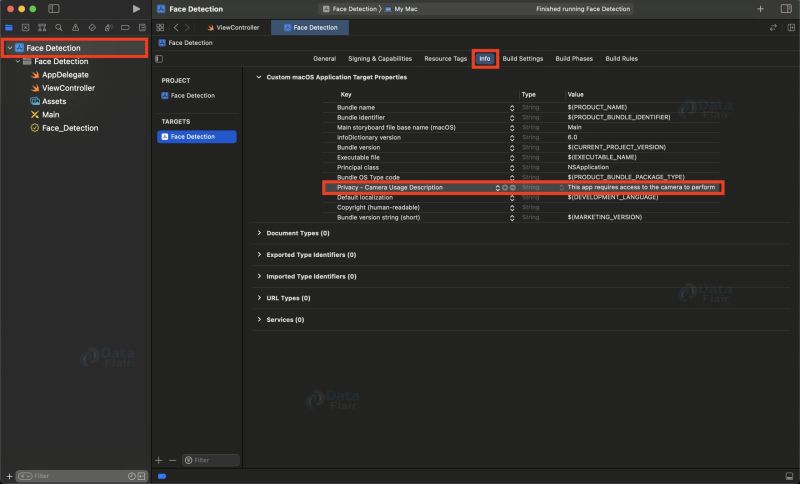Open the Test navigator diamond icon

pyautogui.click(x=92, y=28)
